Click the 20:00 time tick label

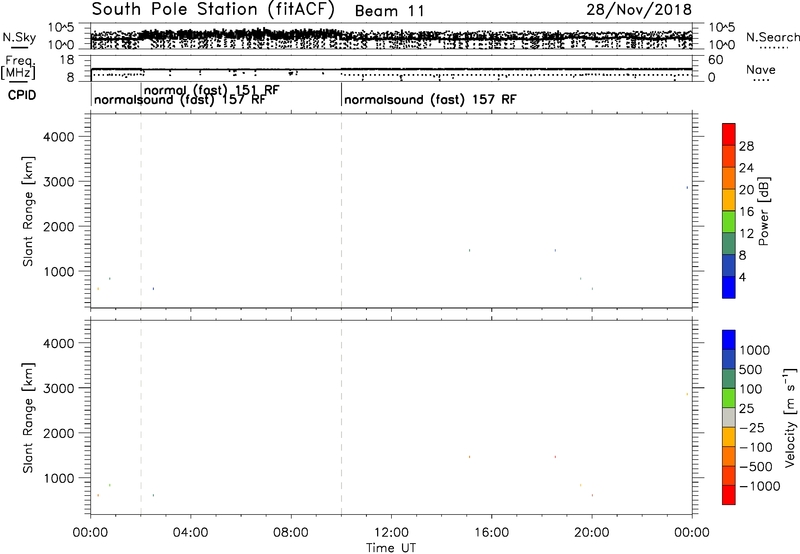[x=592, y=533]
